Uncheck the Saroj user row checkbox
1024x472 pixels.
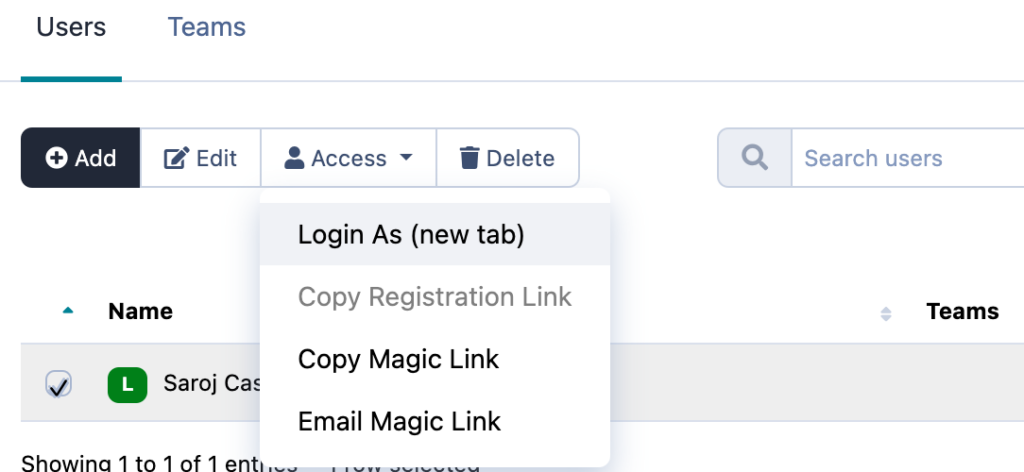click(59, 384)
